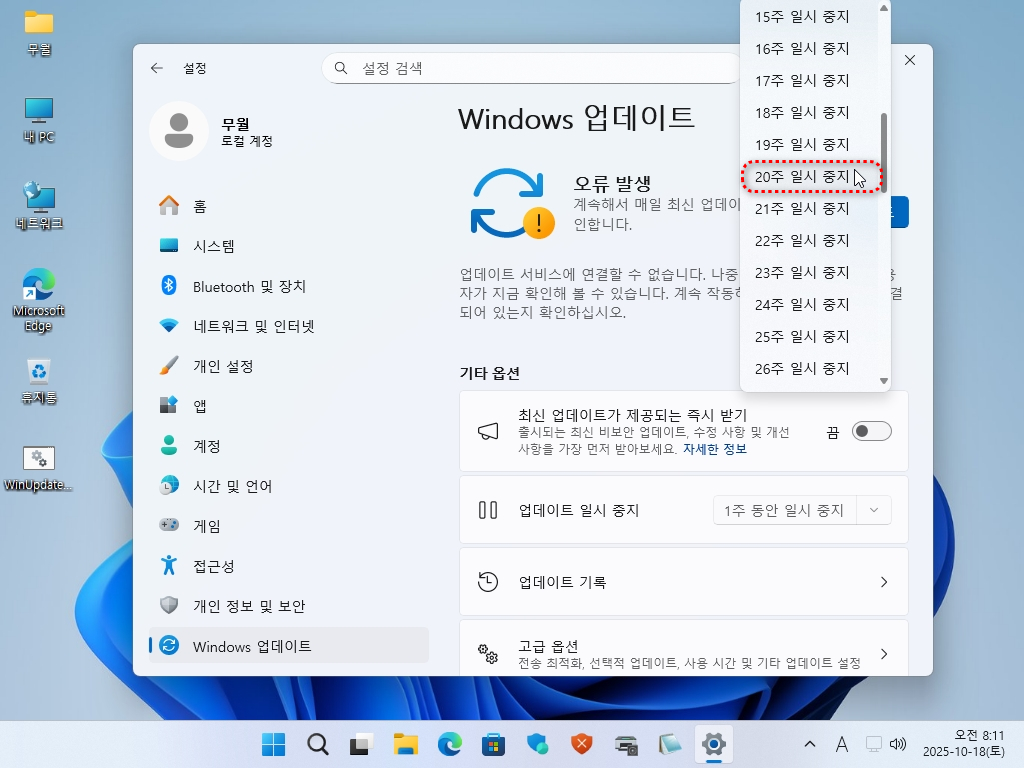The height and width of the screenshot is (768, 1024).
Task: Click the 설정 검색 search field
Action: point(533,68)
